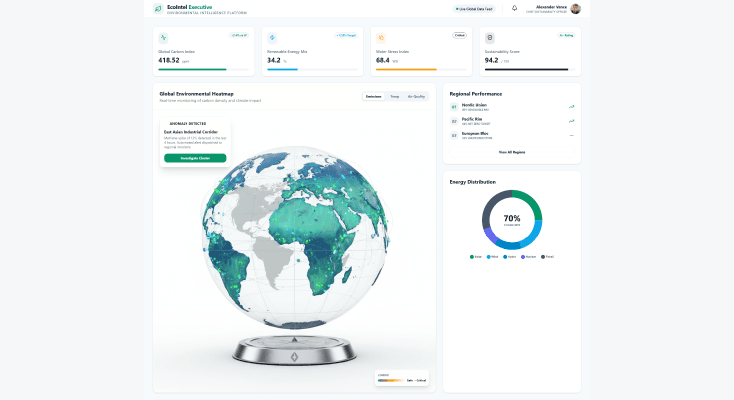Click the purple Nuclear segment of the donut
734x400 pixels.
[490, 236]
